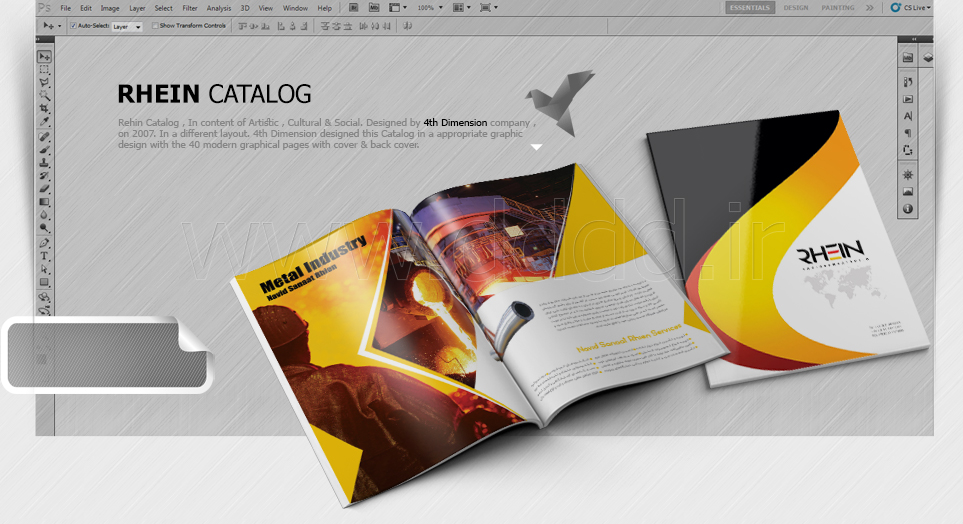Select the Magic Wand tool
The width and height of the screenshot is (963, 524).
point(44,95)
